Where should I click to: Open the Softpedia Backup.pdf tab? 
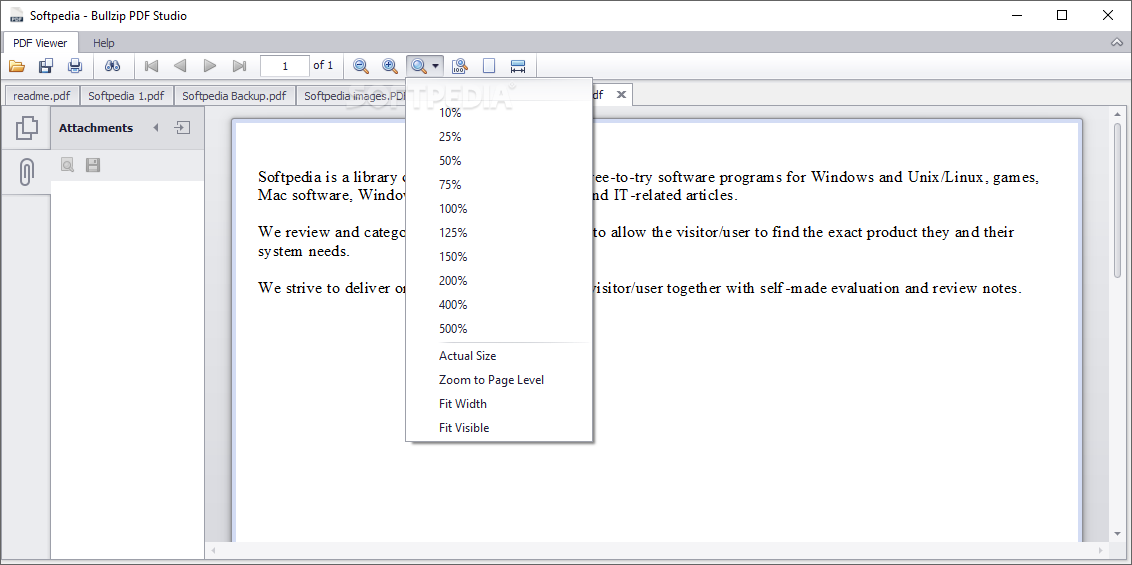234,95
